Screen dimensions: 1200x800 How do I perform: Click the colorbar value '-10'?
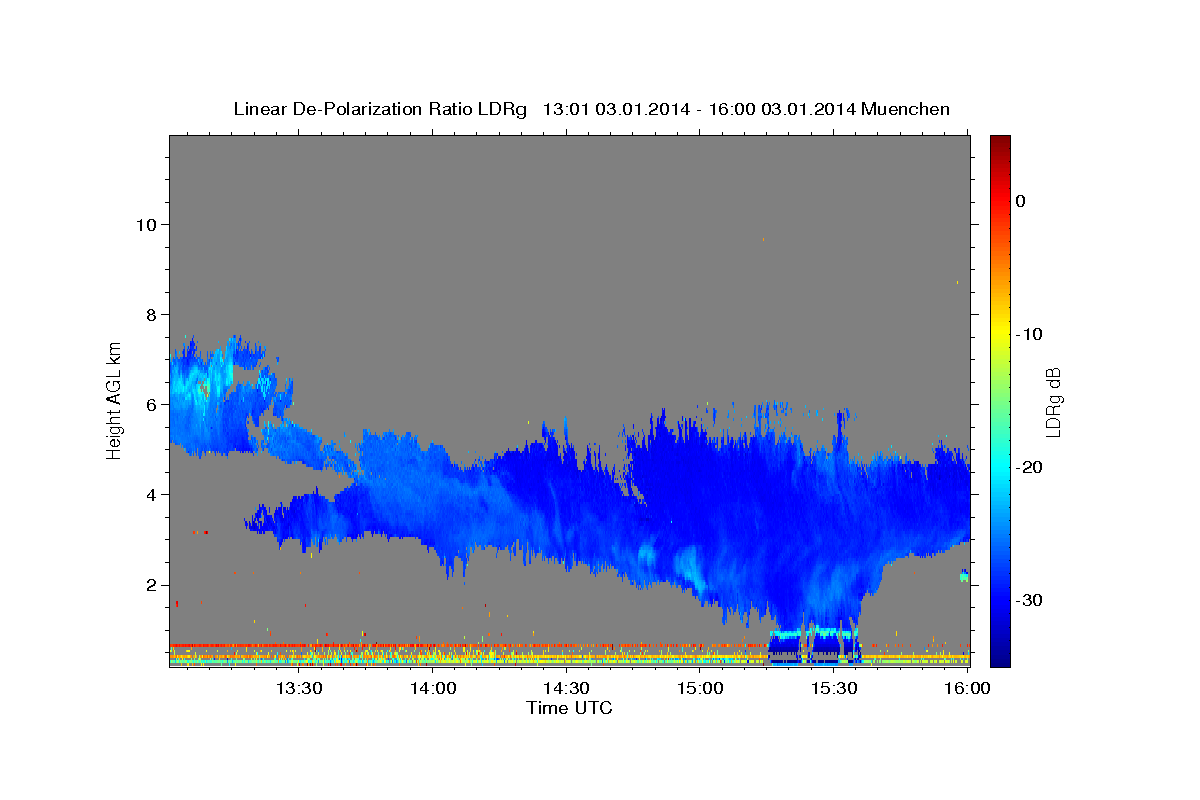click(x=1030, y=334)
